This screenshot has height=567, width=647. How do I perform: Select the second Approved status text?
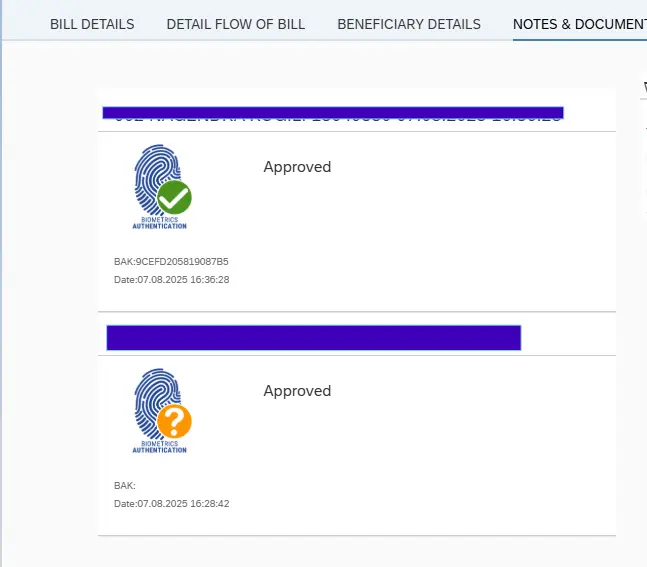pyautogui.click(x=297, y=391)
